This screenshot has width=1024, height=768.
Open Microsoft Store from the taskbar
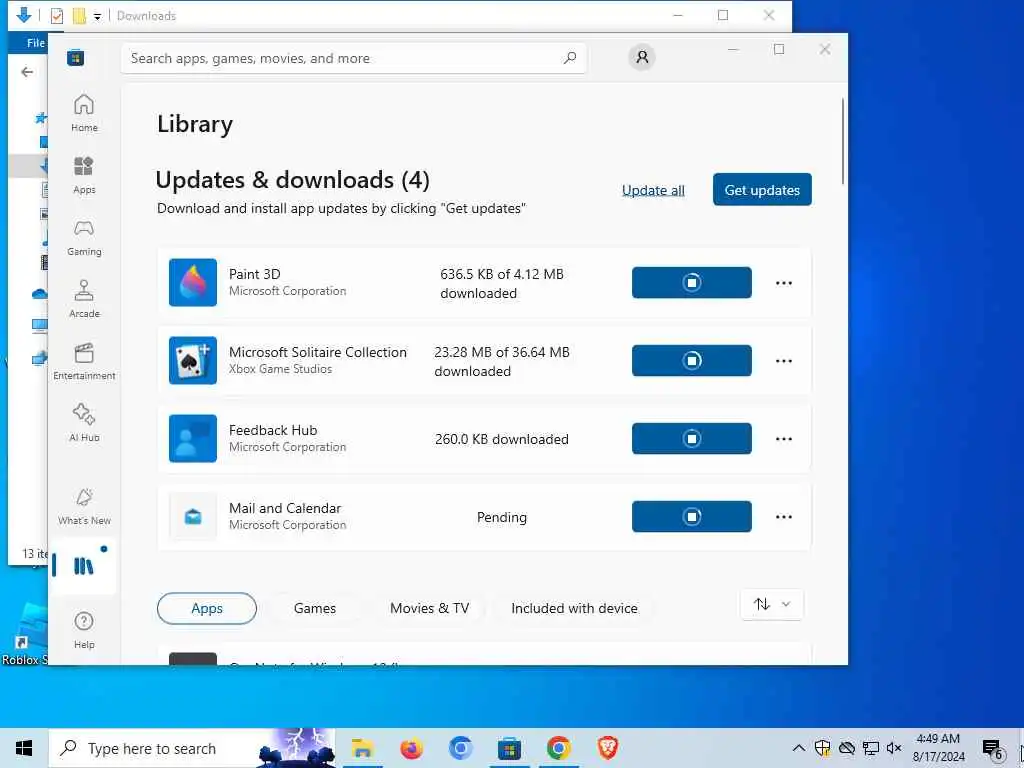click(x=509, y=748)
